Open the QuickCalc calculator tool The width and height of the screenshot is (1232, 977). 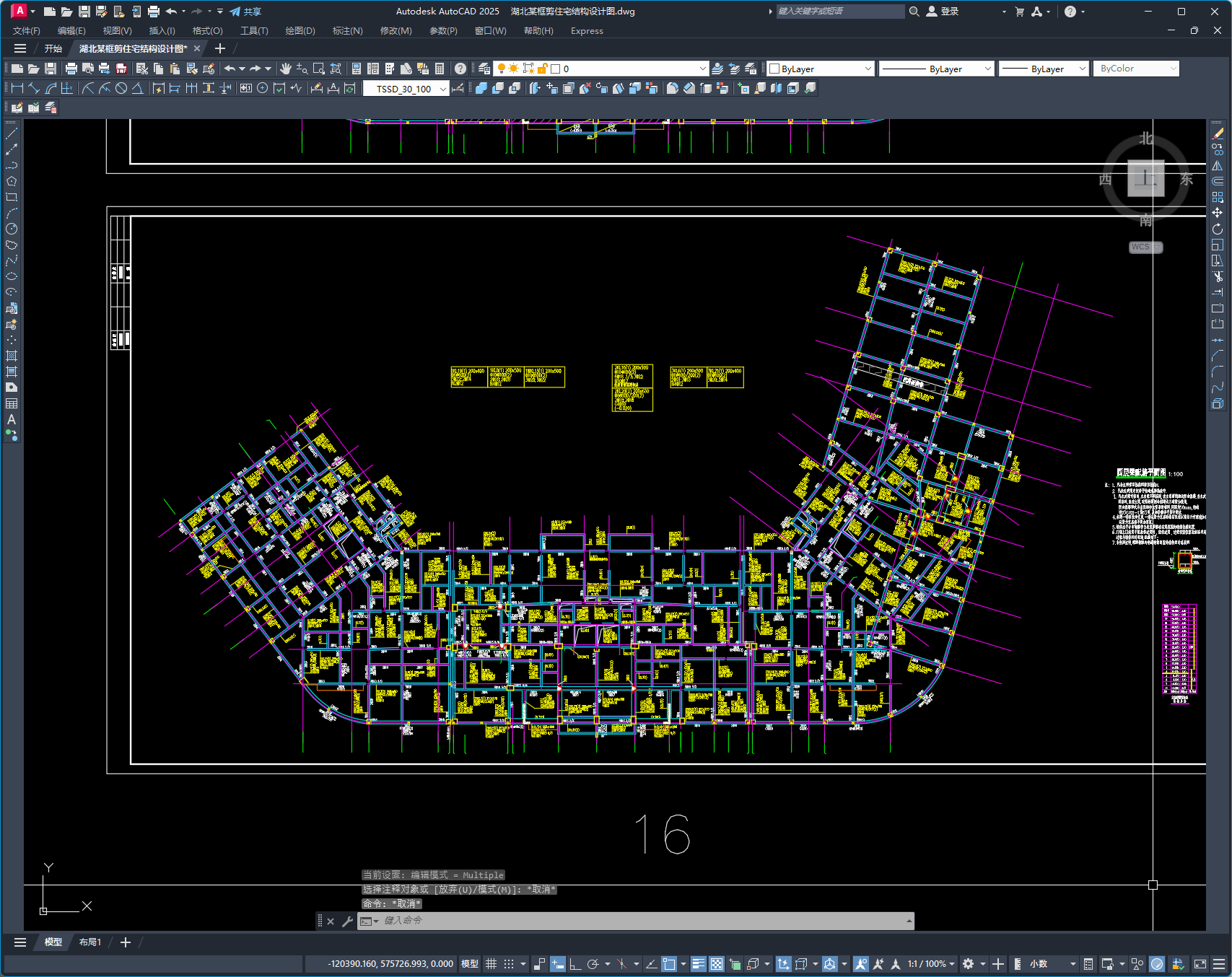(x=440, y=69)
